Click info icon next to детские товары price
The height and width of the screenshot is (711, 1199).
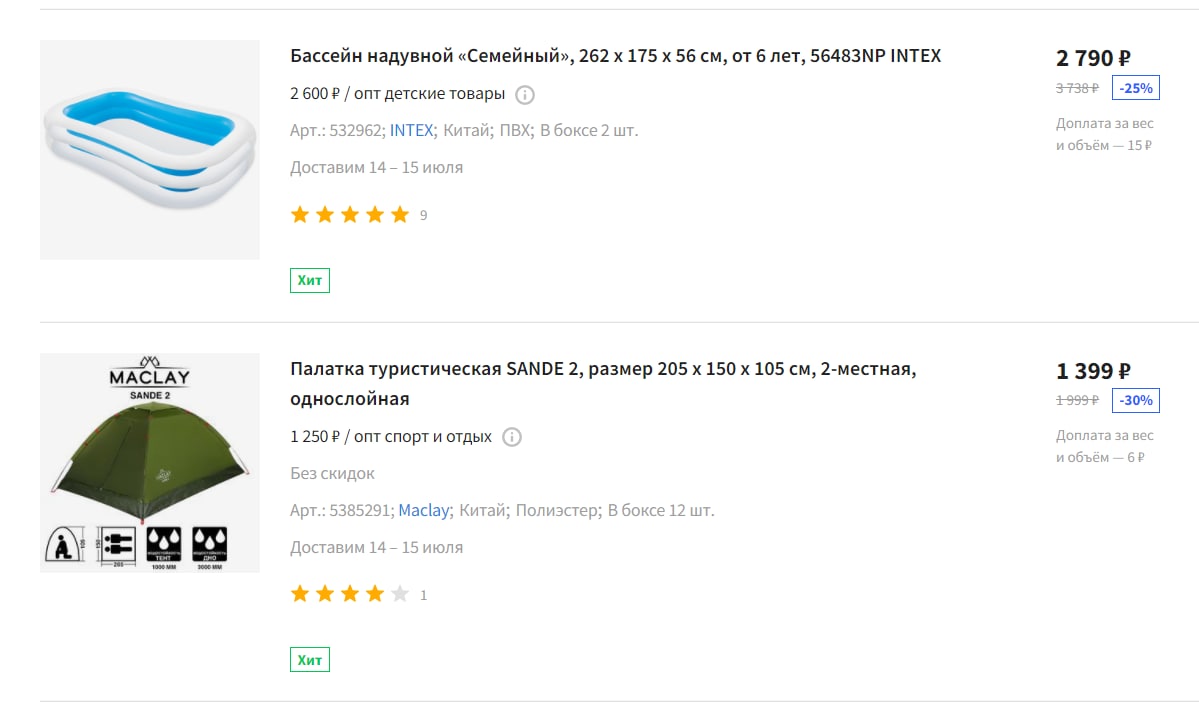click(525, 95)
